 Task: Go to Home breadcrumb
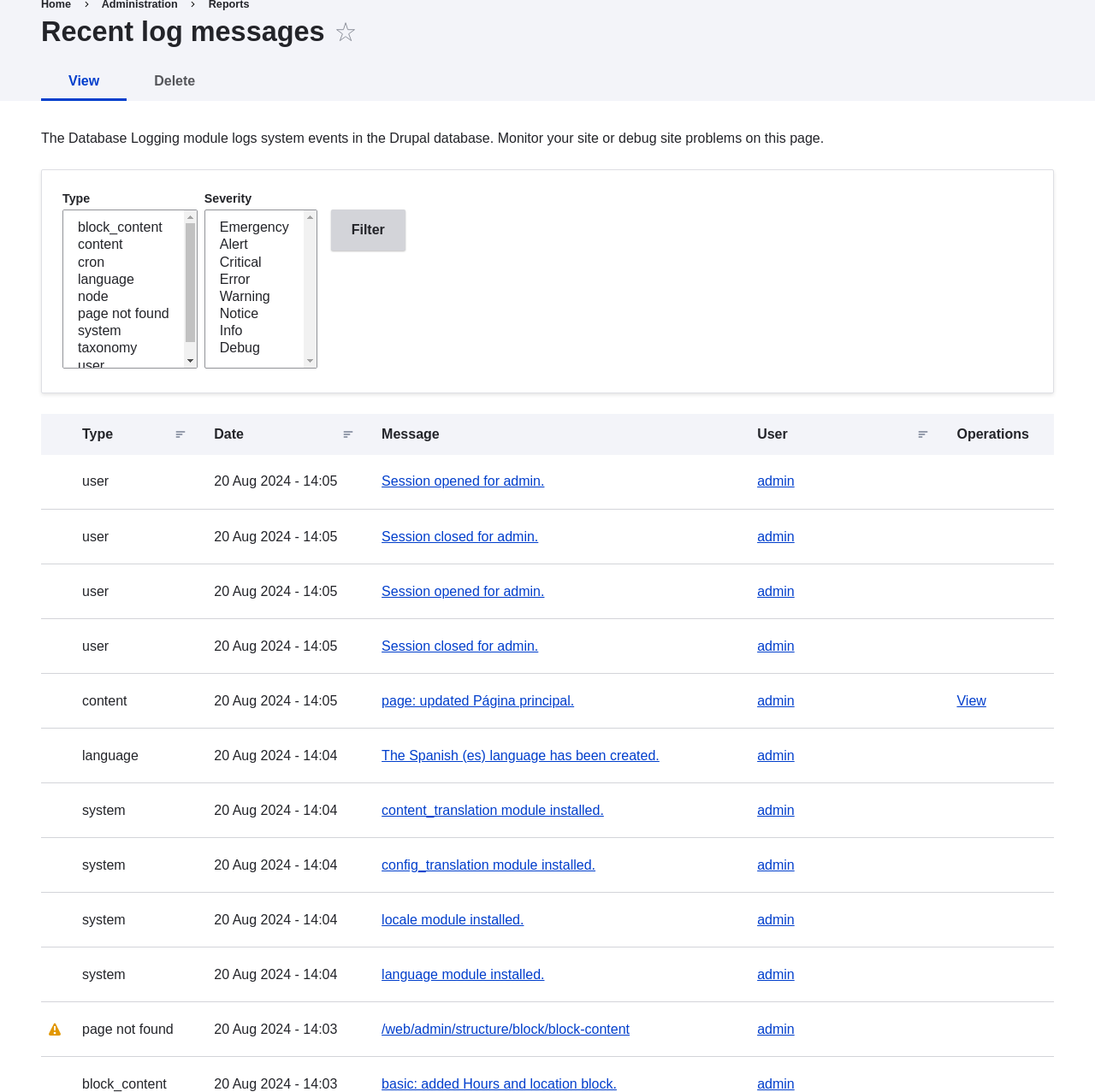pyautogui.click(x=56, y=4)
